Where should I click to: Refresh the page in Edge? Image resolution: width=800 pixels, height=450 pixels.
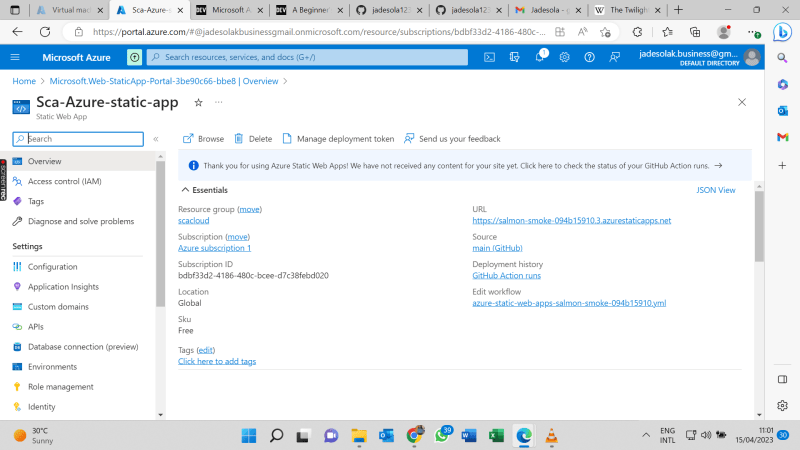tap(45, 32)
